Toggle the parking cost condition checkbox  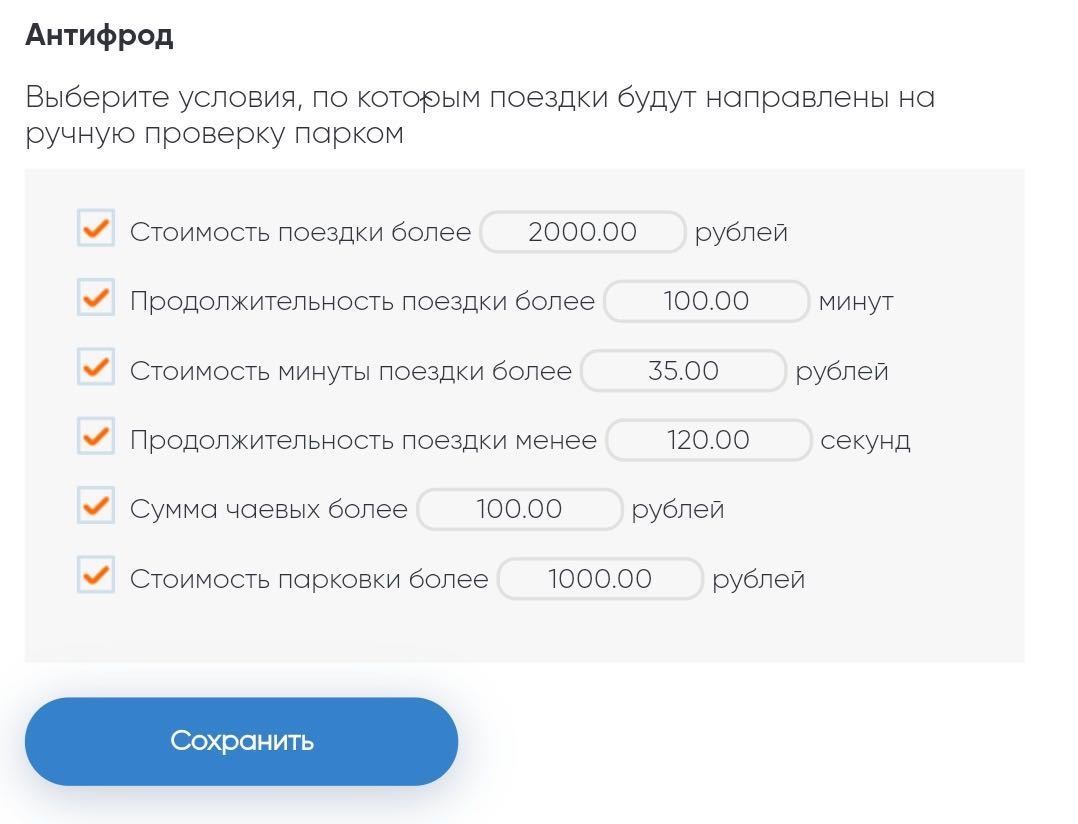(96, 576)
